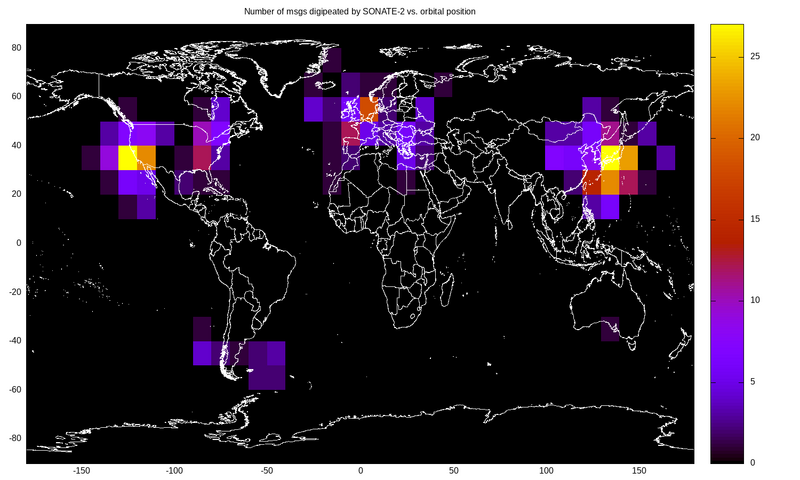
Task: Click the black bottom end of the colorbar
Action: 725,459
